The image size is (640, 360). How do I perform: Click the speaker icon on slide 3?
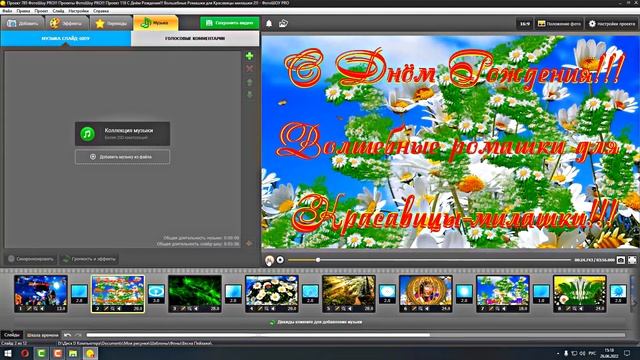coord(196,309)
